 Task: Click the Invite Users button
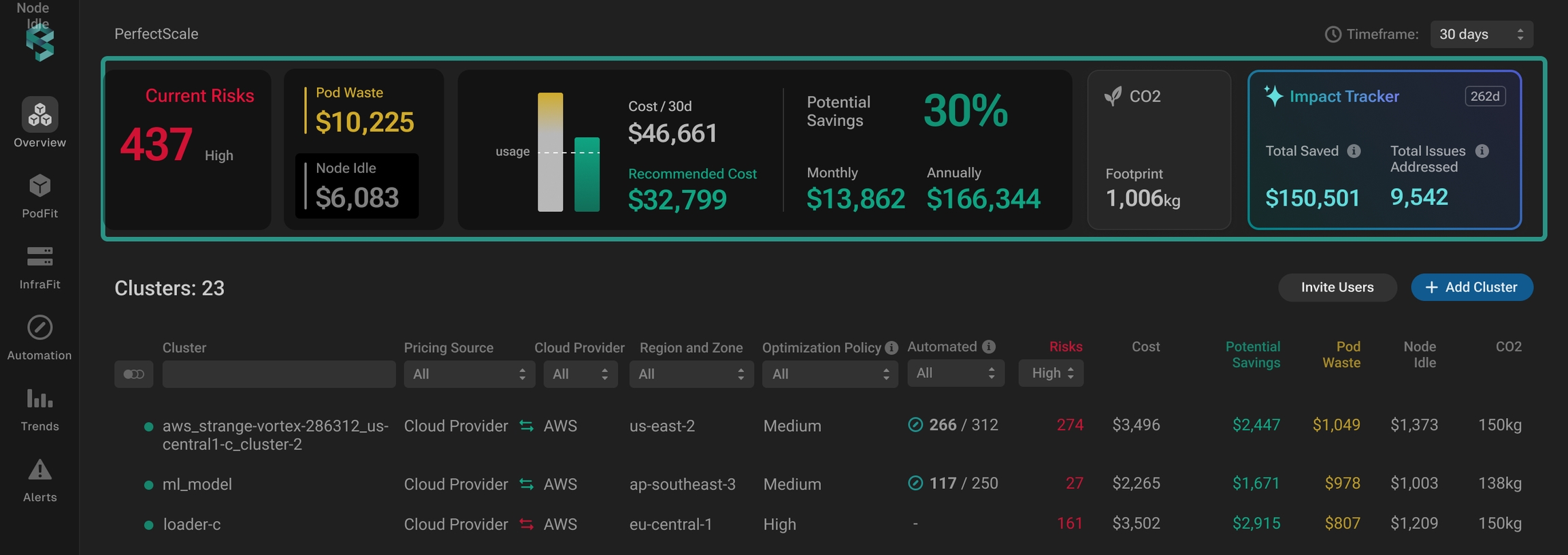pyautogui.click(x=1337, y=287)
